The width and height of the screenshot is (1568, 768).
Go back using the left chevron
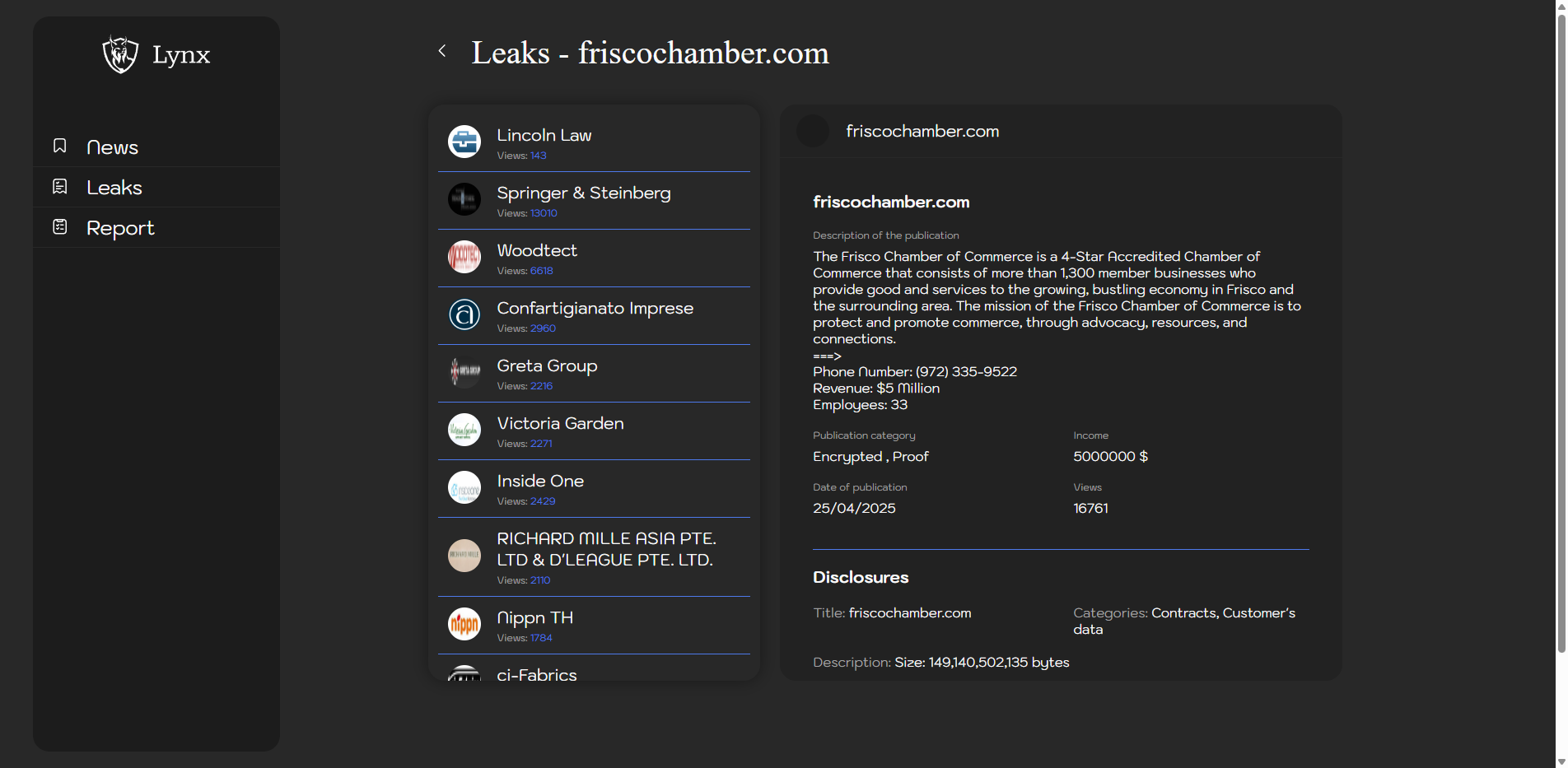point(442,51)
